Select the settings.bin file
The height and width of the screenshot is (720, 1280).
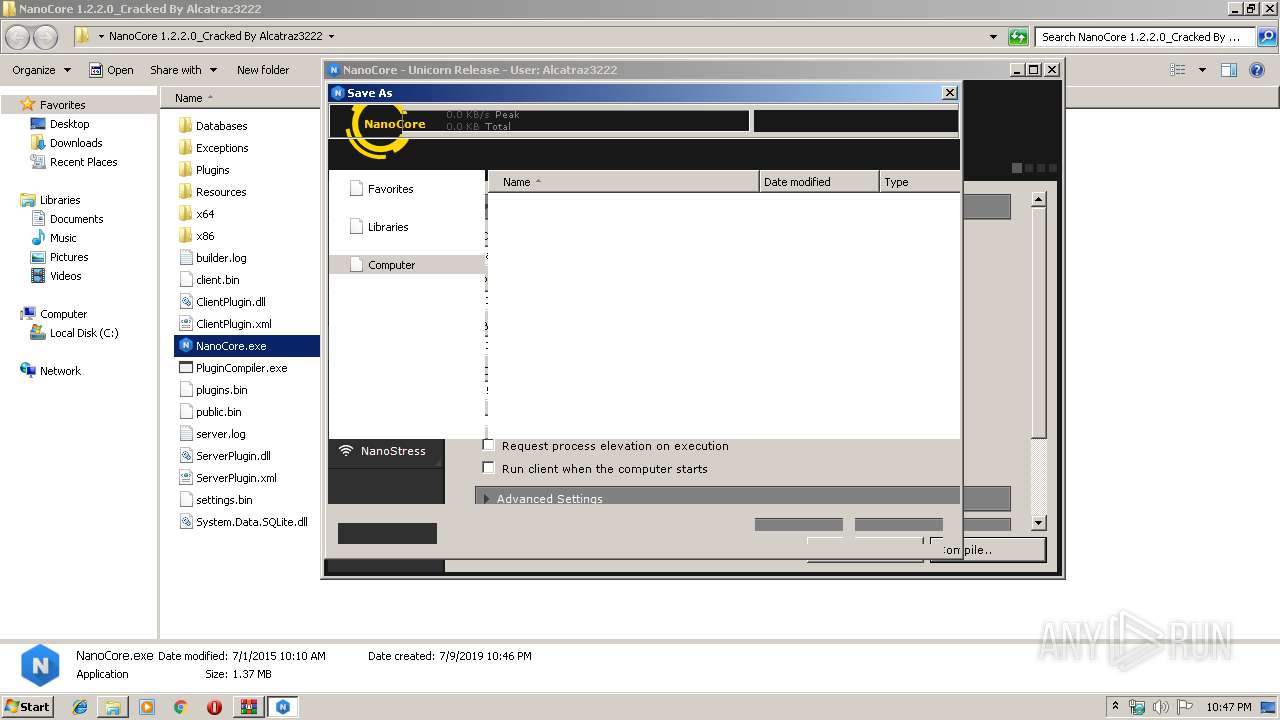(x=215, y=500)
